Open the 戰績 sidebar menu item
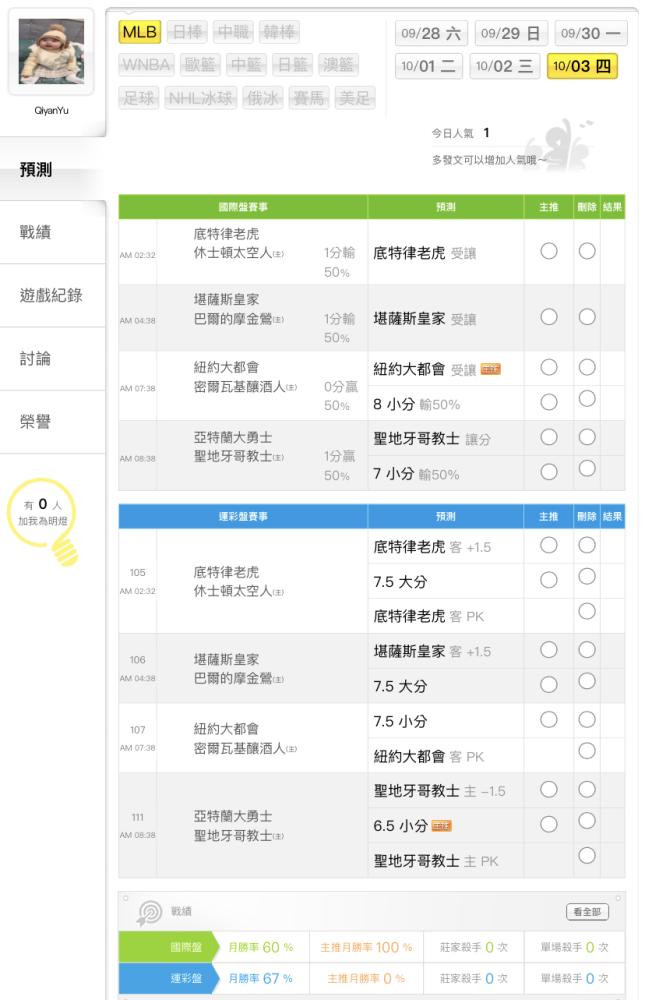Viewport: 645px width, 1000px height. pyautogui.click(x=36, y=232)
